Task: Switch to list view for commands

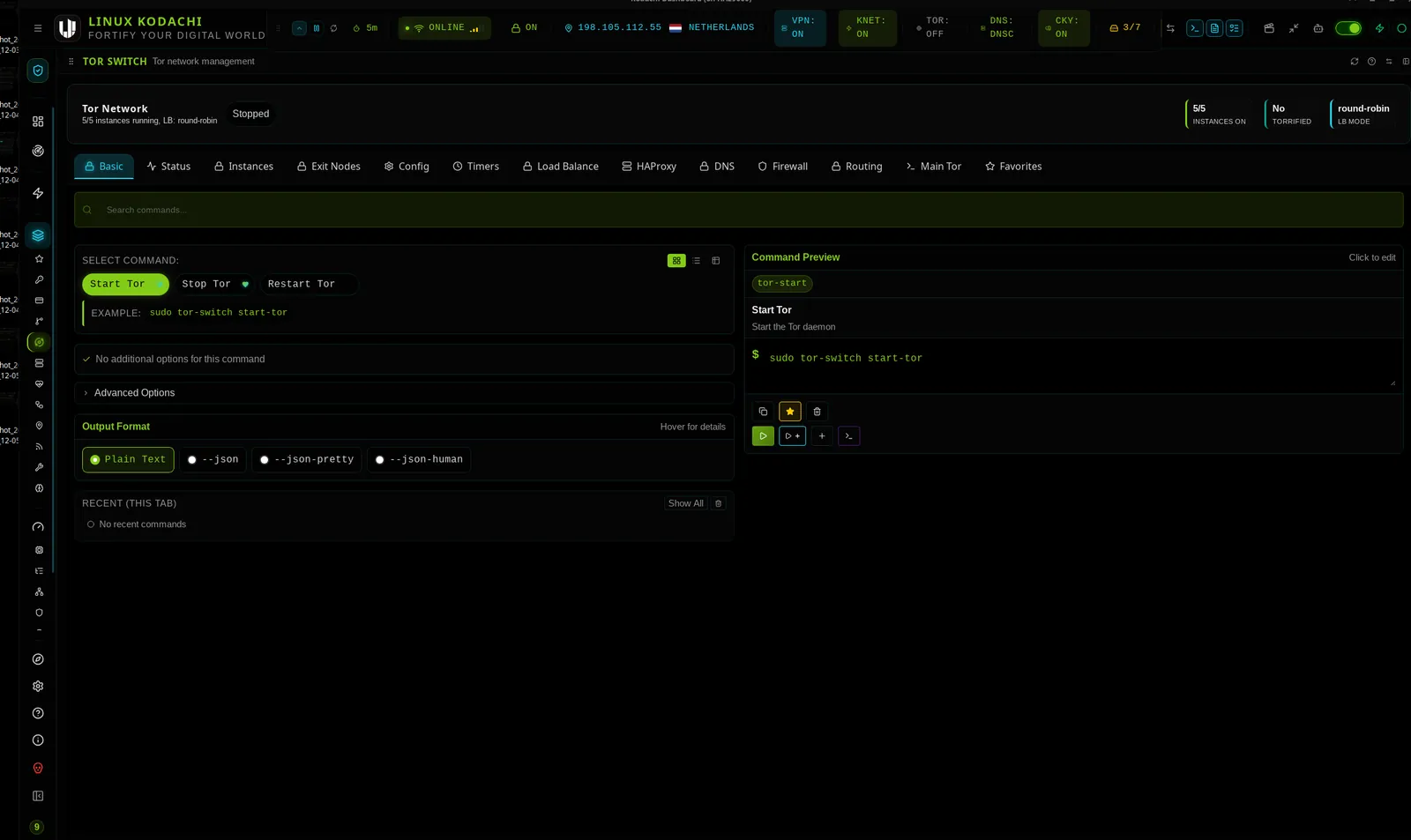Action: [x=697, y=261]
